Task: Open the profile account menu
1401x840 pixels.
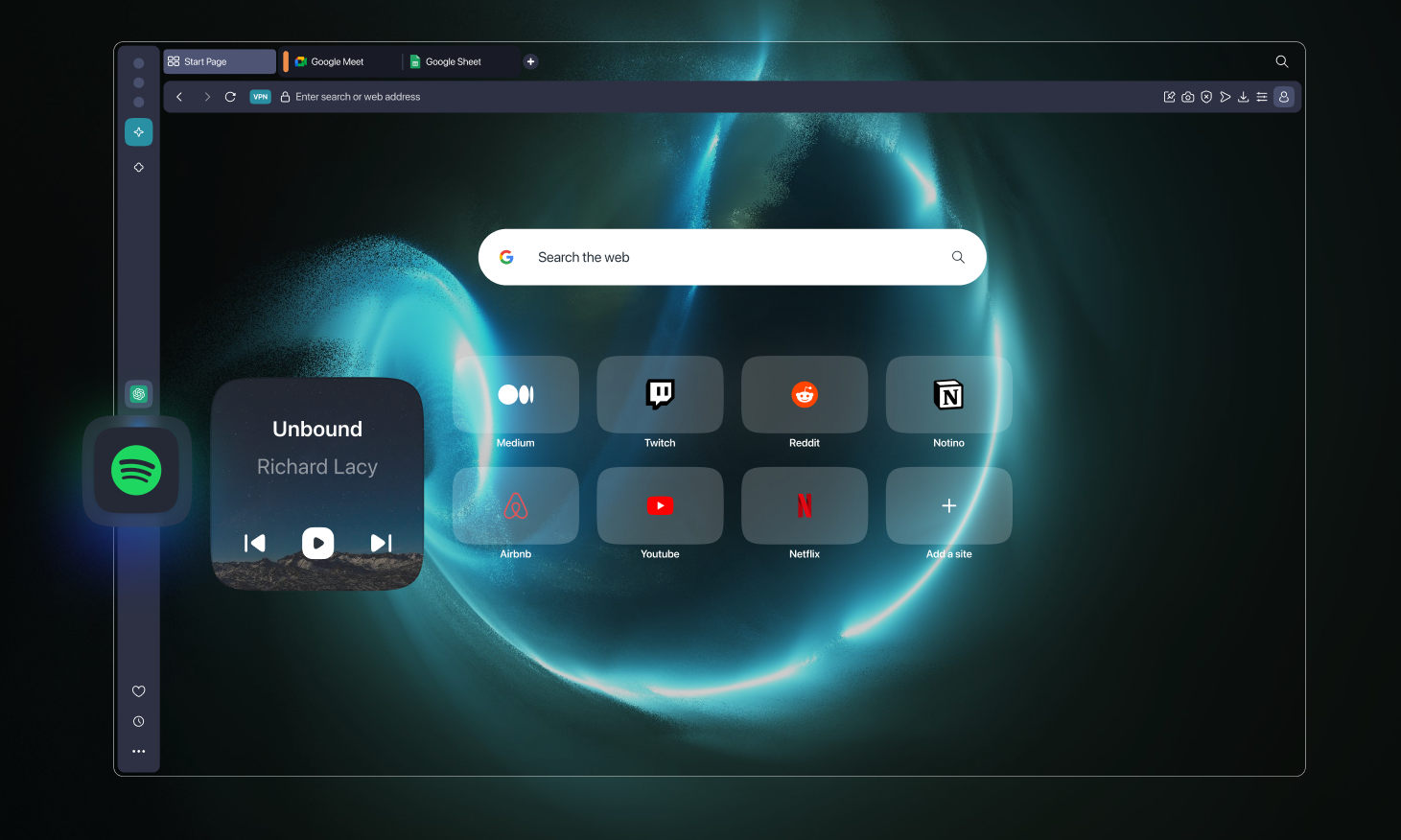Action: click(1283, 97)
